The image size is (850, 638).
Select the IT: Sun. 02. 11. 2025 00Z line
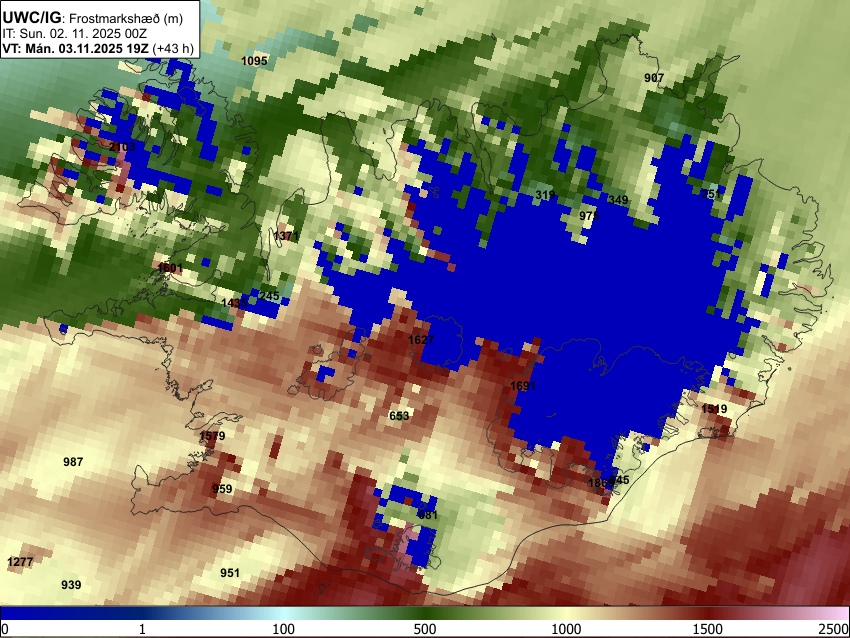[74, 34]
